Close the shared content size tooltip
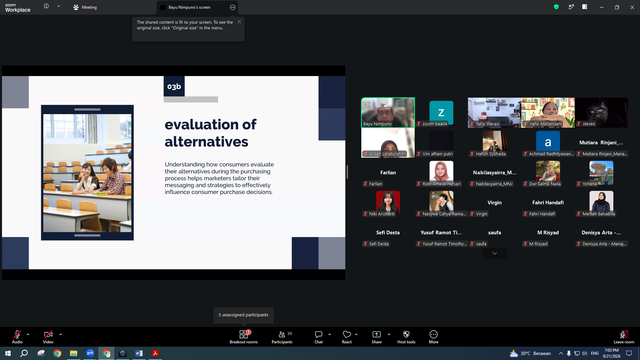 (x=239, y=22)
